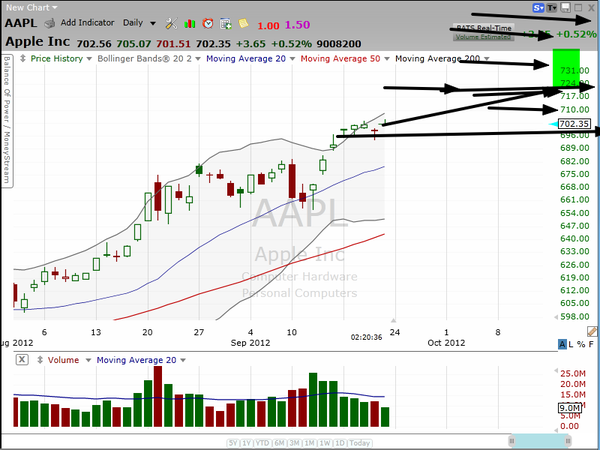Click the Apple Inc company name
This screenshot has height=450, width=600.
(38, 41)
